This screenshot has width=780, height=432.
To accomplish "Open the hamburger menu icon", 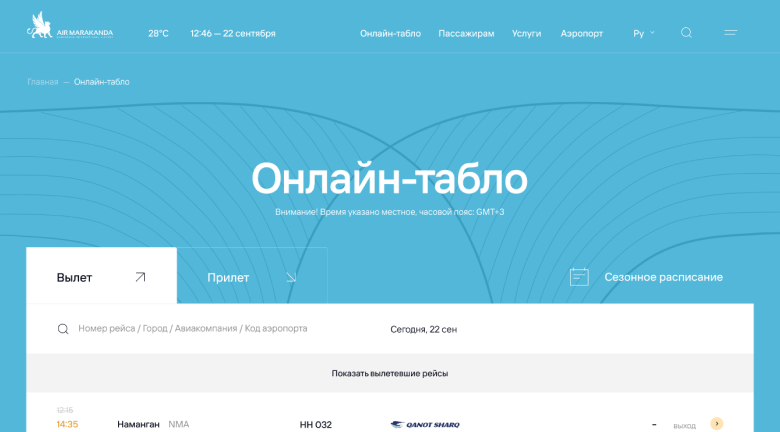I will (x=731, y=33).
